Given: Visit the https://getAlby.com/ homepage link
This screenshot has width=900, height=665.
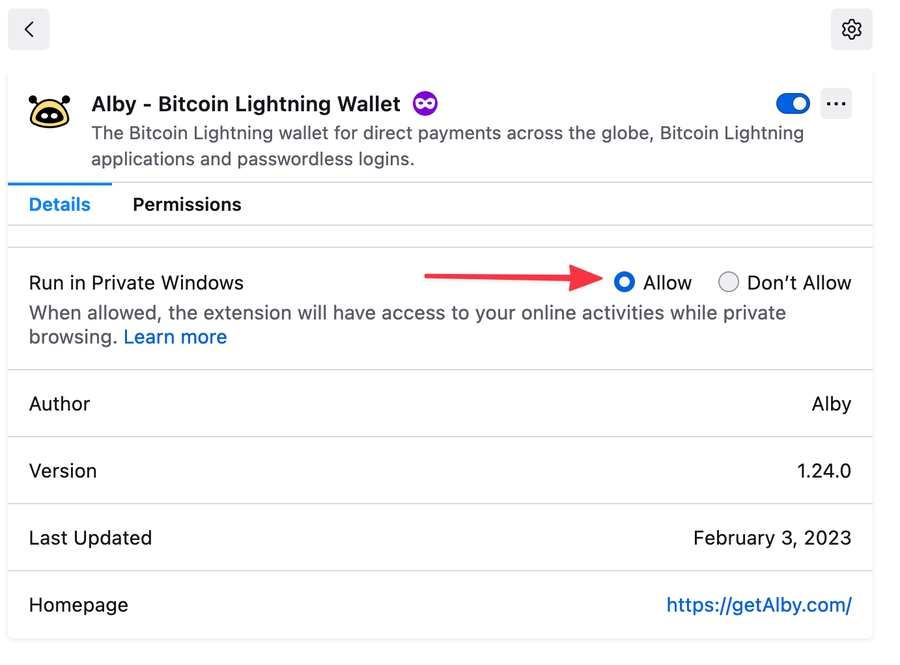Looking at the screenshot, I should [759, 605].
